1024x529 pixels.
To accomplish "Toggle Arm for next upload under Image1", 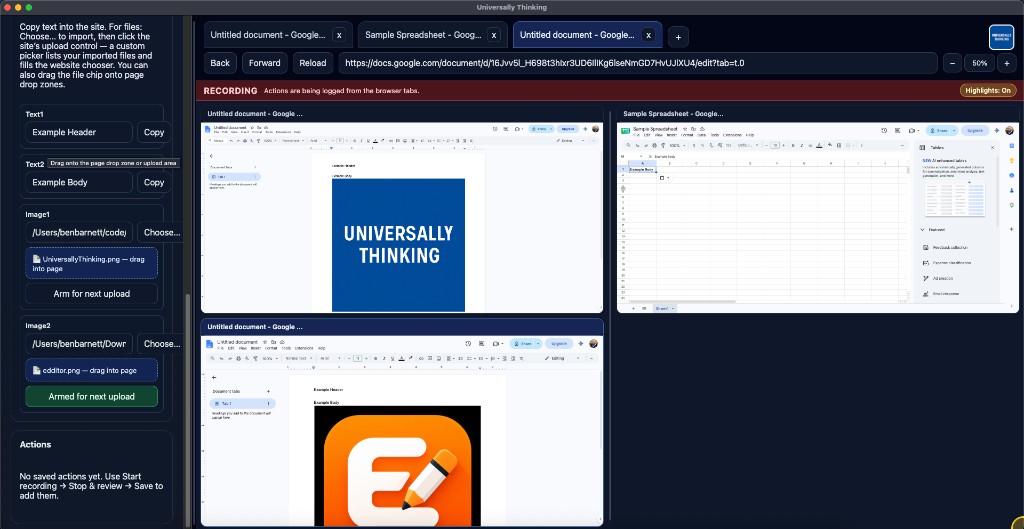I will [x=91, y=294].
